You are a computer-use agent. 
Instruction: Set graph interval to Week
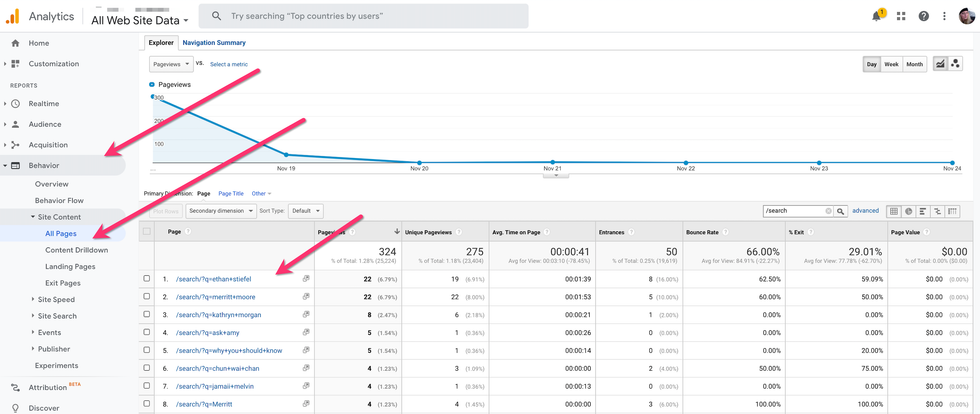click(x=890, y=64)
